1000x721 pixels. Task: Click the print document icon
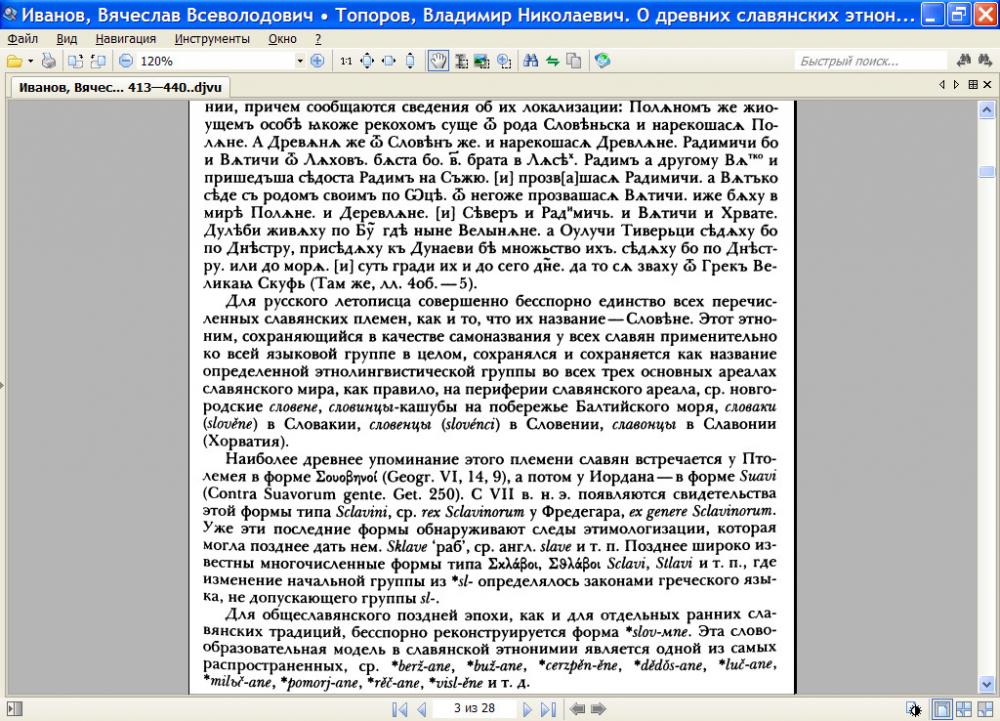(x=48, y=61)
